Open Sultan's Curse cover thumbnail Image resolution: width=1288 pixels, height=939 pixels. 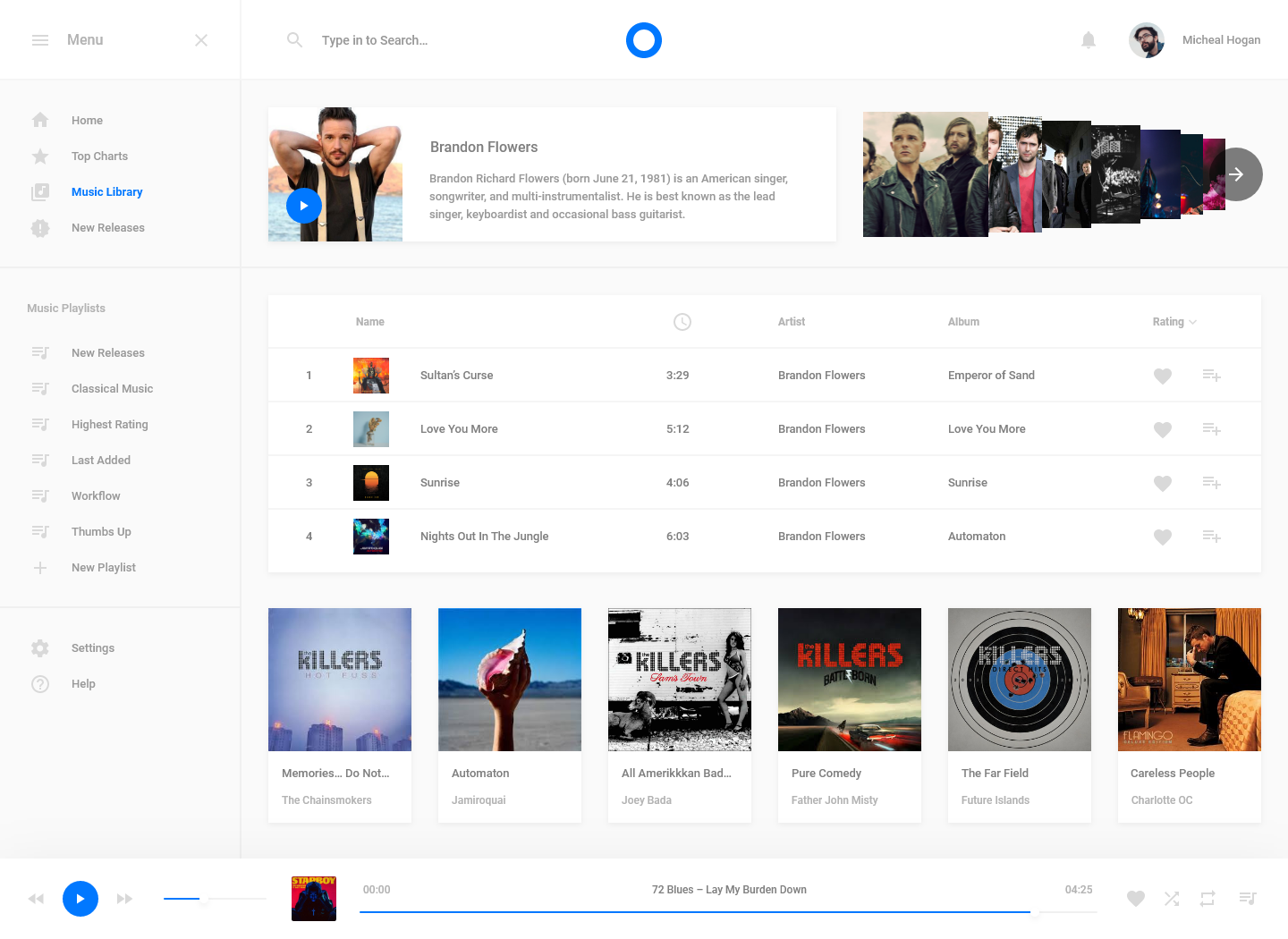[371, 376]
